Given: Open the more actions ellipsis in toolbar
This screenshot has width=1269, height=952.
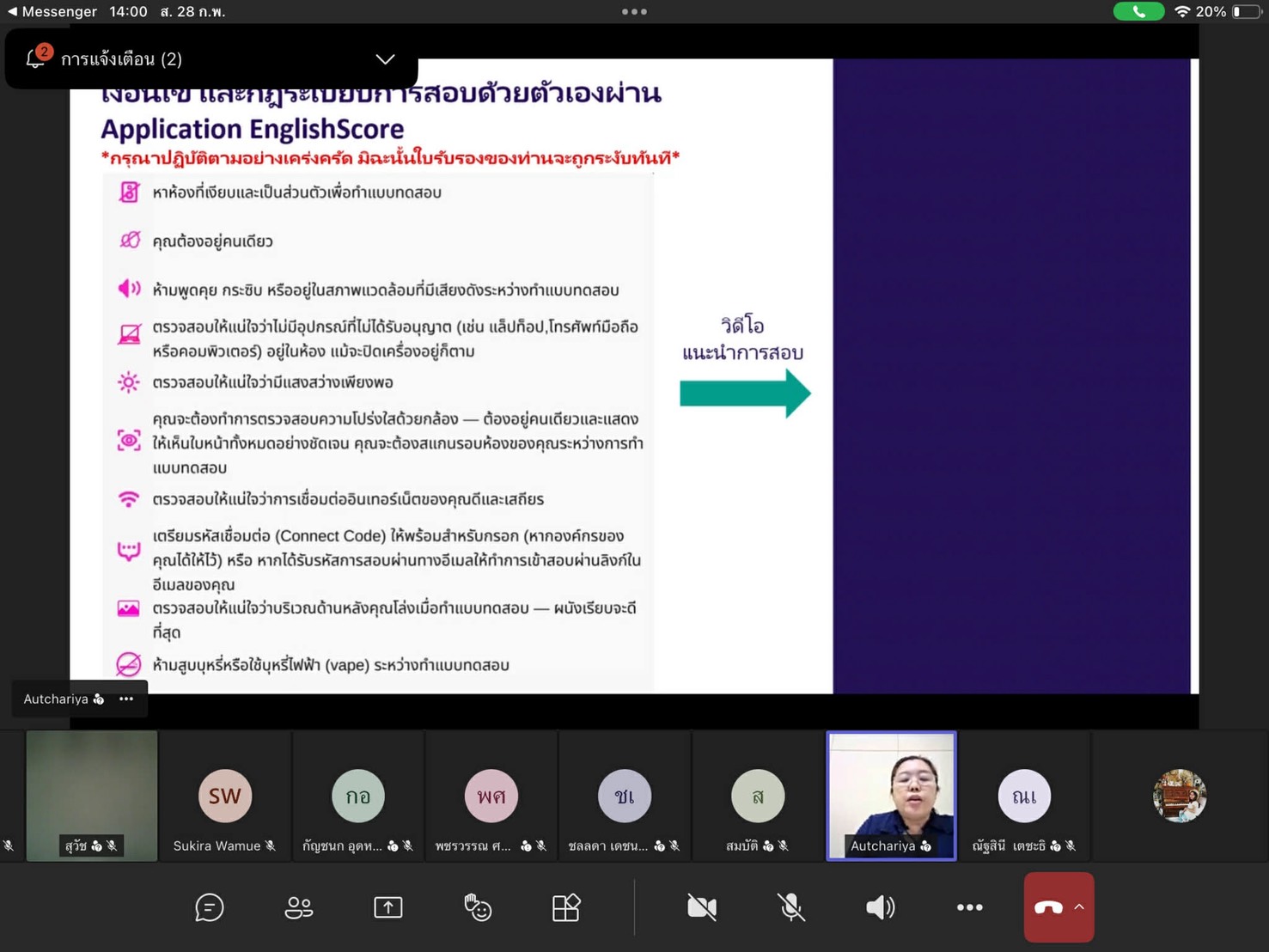Looking at the screenshot, I should (969, 907).
